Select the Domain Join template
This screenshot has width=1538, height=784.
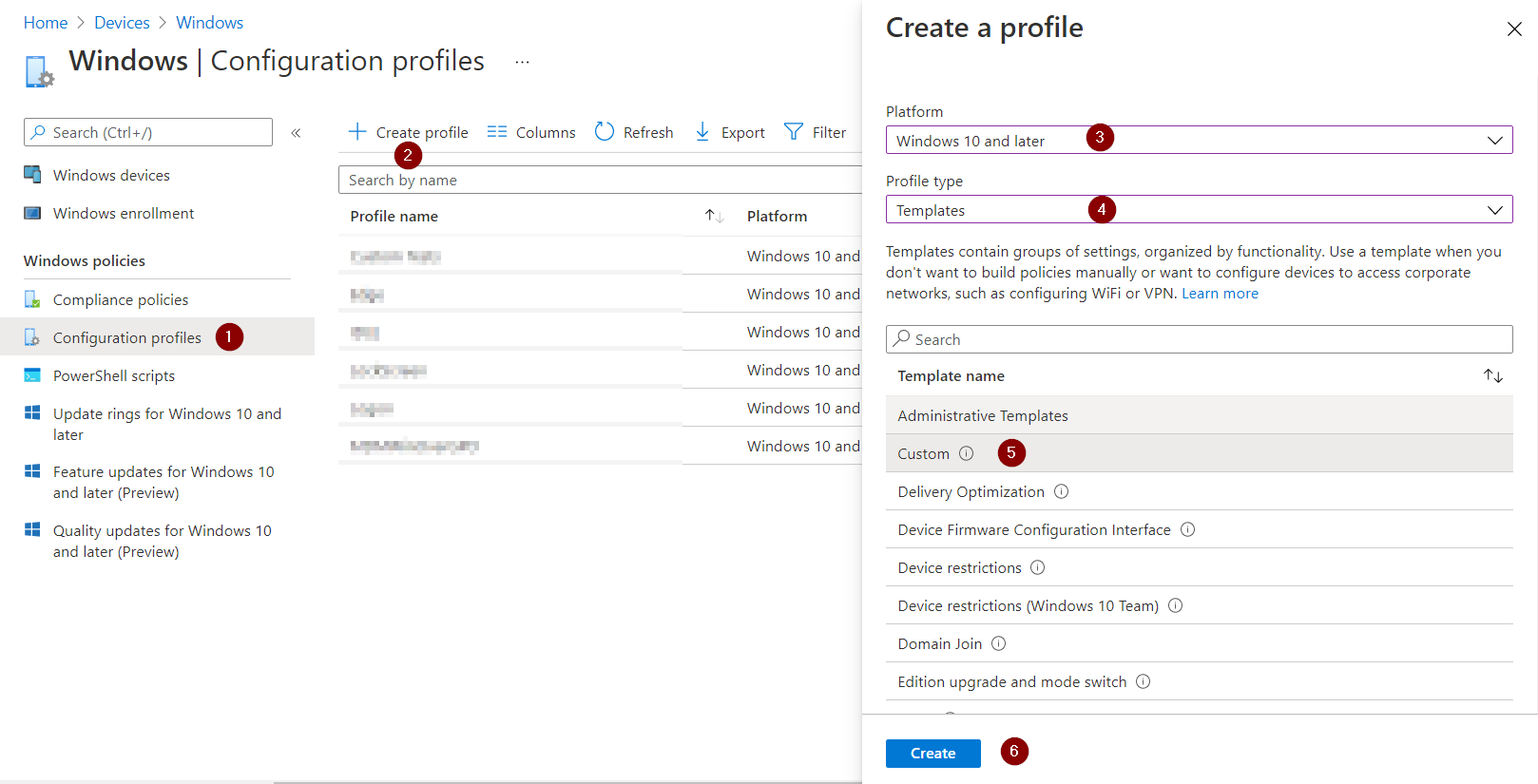[x=1199, y=643]
